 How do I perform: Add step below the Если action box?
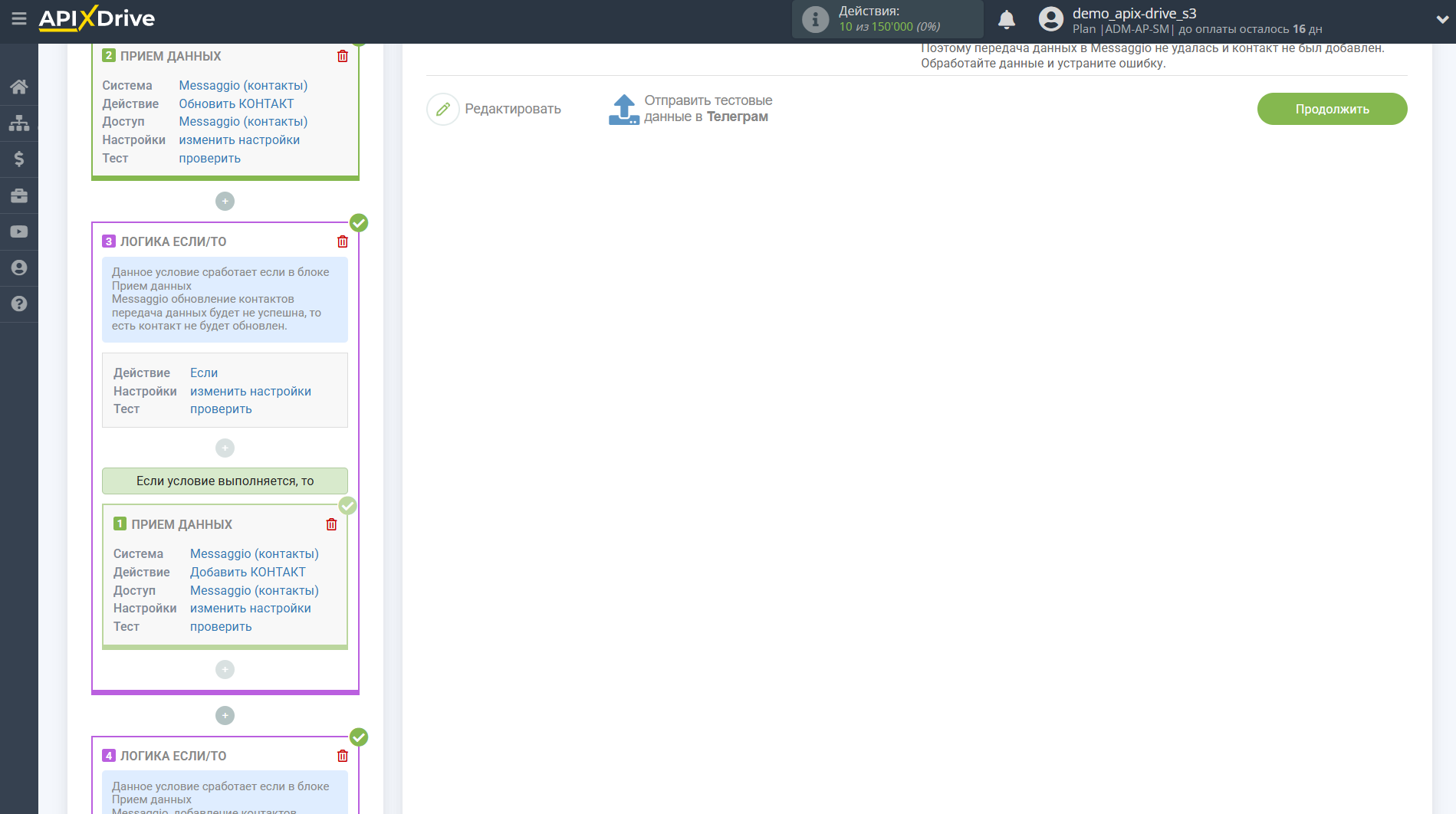225,448
